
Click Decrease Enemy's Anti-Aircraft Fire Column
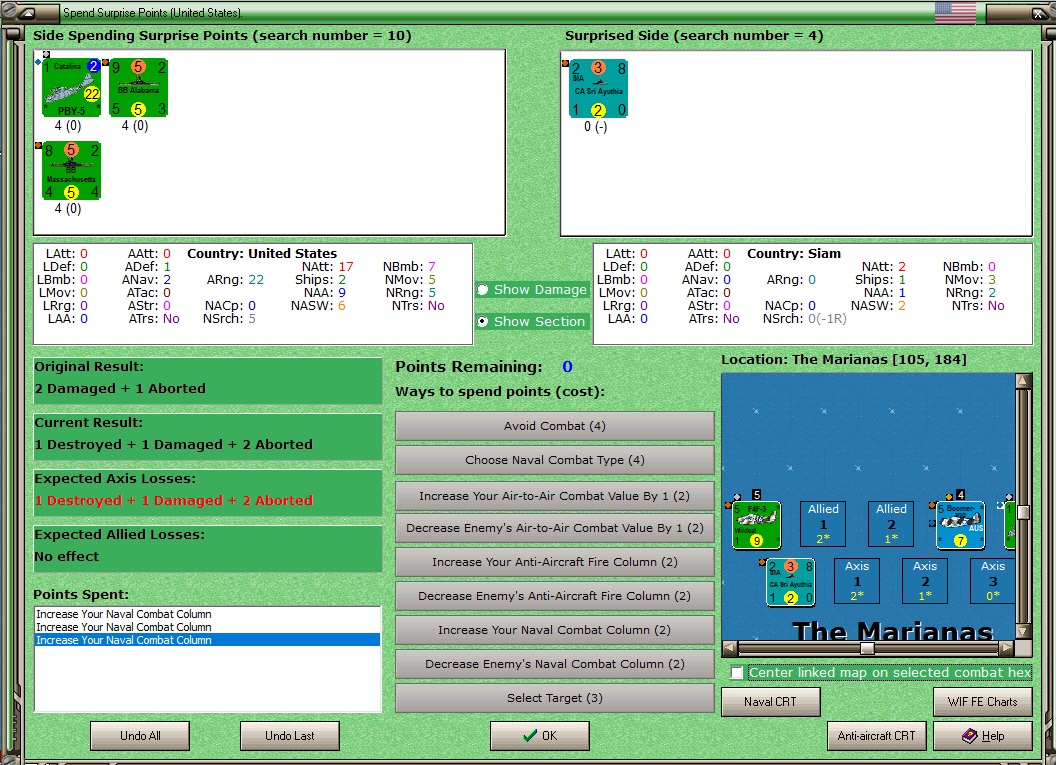click(554, 596)
